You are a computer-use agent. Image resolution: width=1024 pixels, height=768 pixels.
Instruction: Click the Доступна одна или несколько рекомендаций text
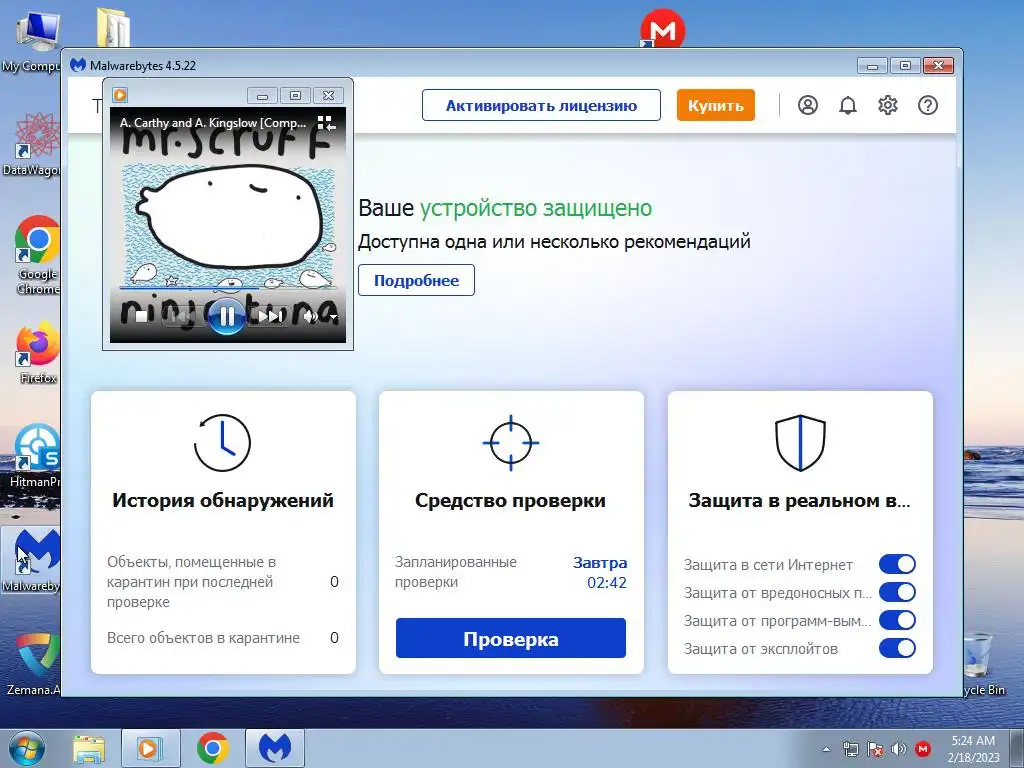click(554, 242)
